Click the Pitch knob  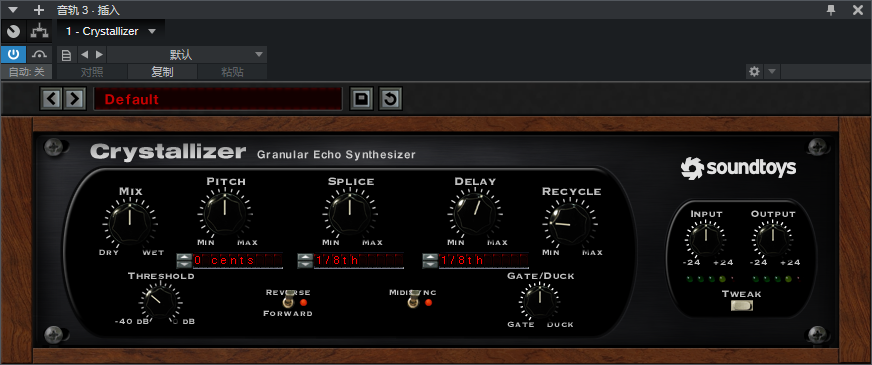coord(225,214)
